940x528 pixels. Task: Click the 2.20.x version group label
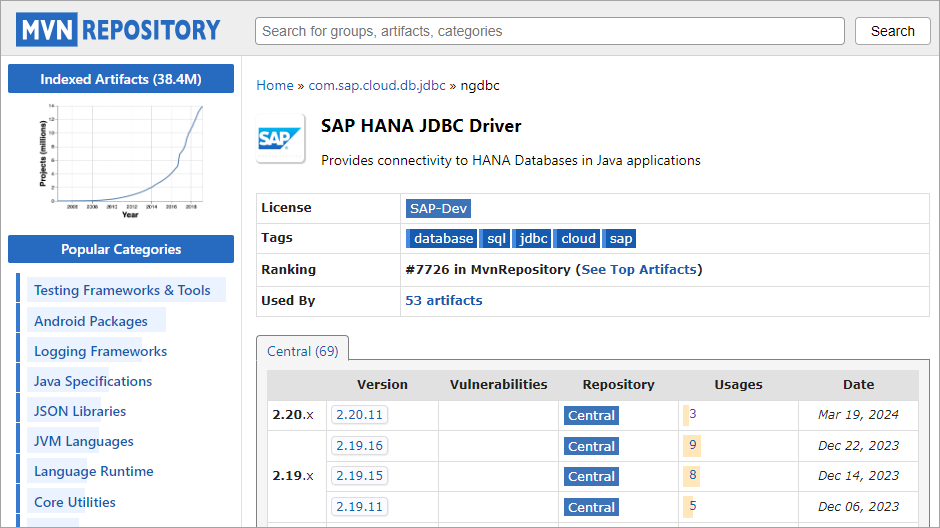pos(293,415)
